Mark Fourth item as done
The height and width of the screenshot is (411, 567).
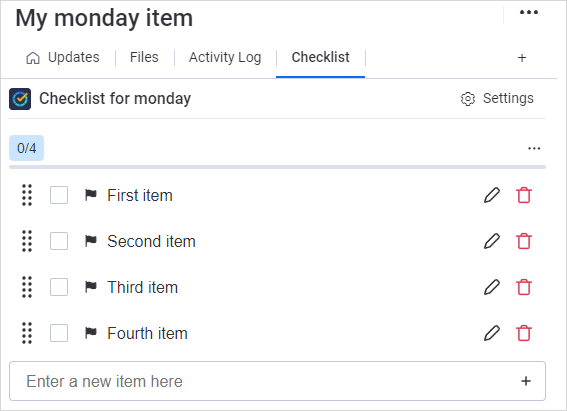[x=59, y=333]
